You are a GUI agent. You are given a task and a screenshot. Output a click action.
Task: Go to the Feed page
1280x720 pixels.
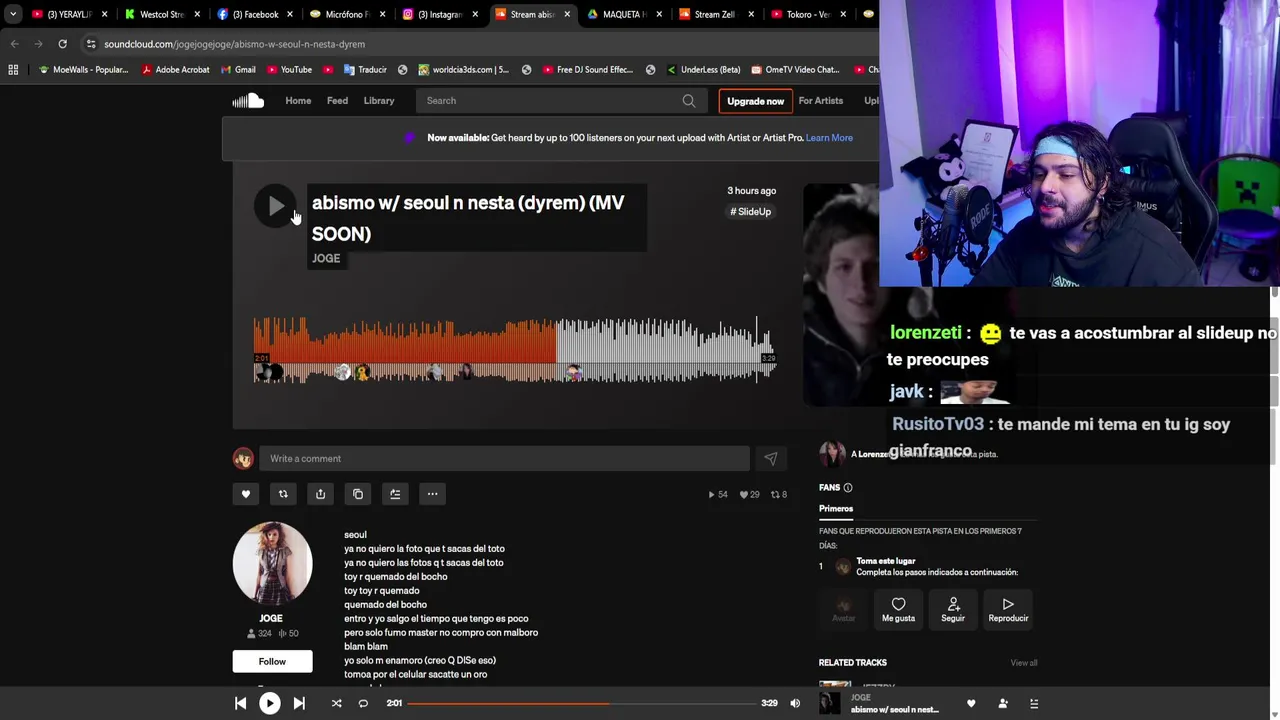(x=337, y=100)
